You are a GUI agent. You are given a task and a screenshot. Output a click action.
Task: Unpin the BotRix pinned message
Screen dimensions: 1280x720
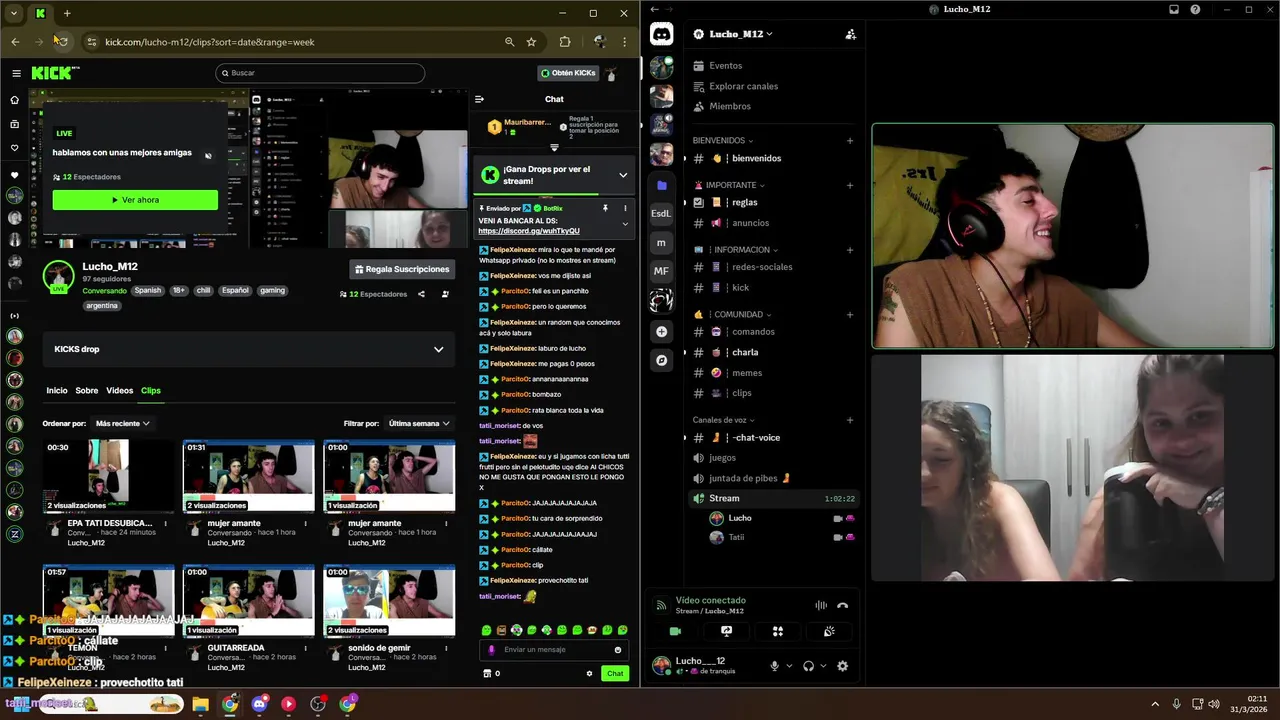coord(605,208)
